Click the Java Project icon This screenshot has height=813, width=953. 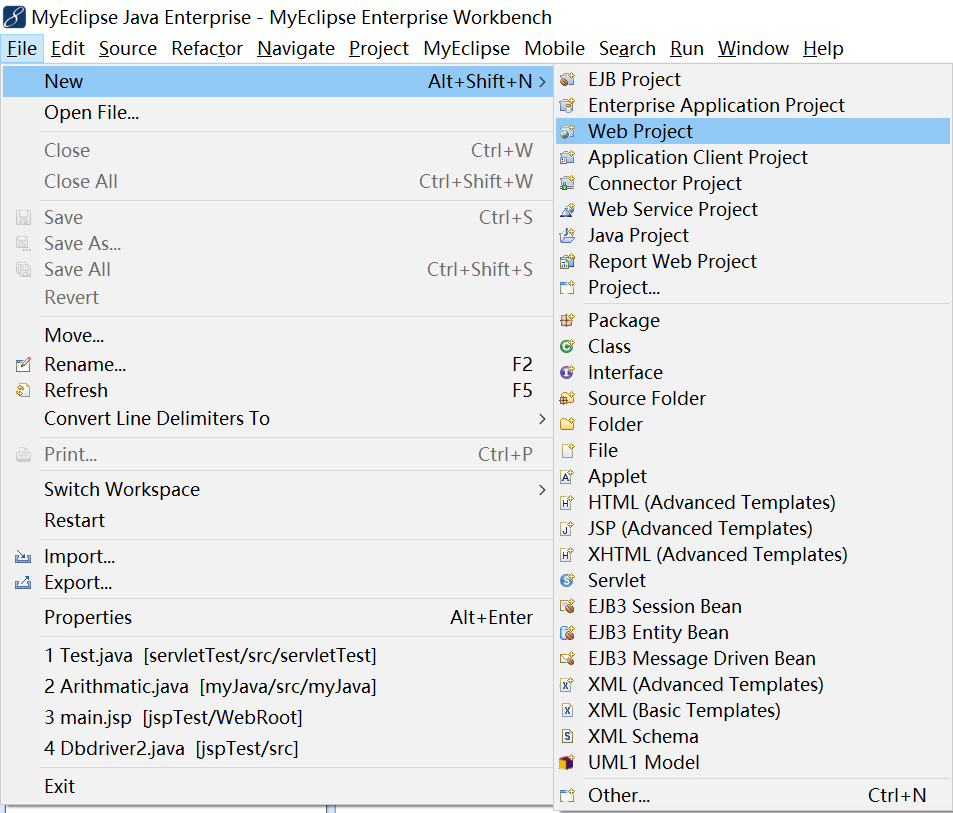pos(567,235)
